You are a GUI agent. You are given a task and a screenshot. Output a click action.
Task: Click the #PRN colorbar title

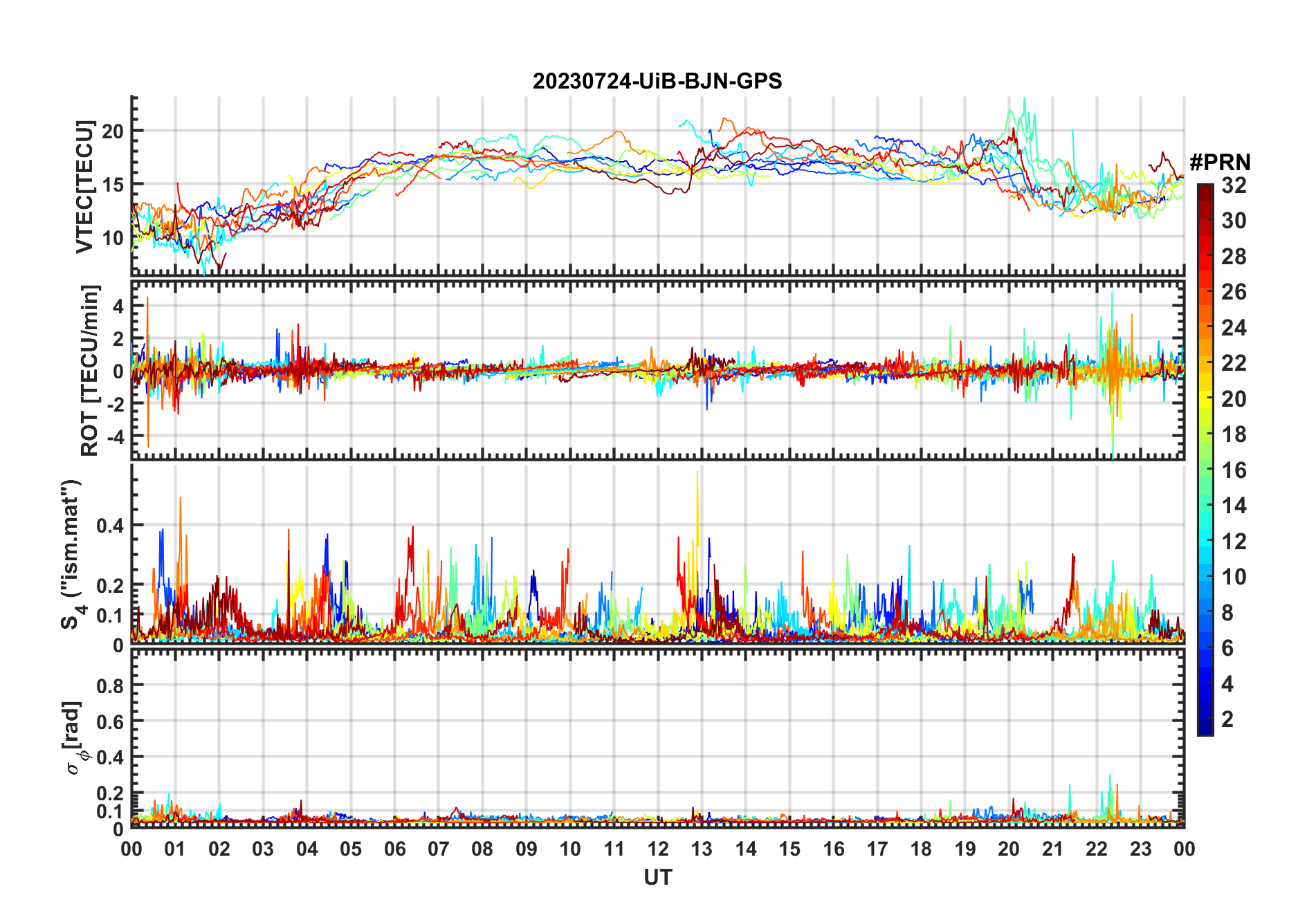tap(1220, 163)
